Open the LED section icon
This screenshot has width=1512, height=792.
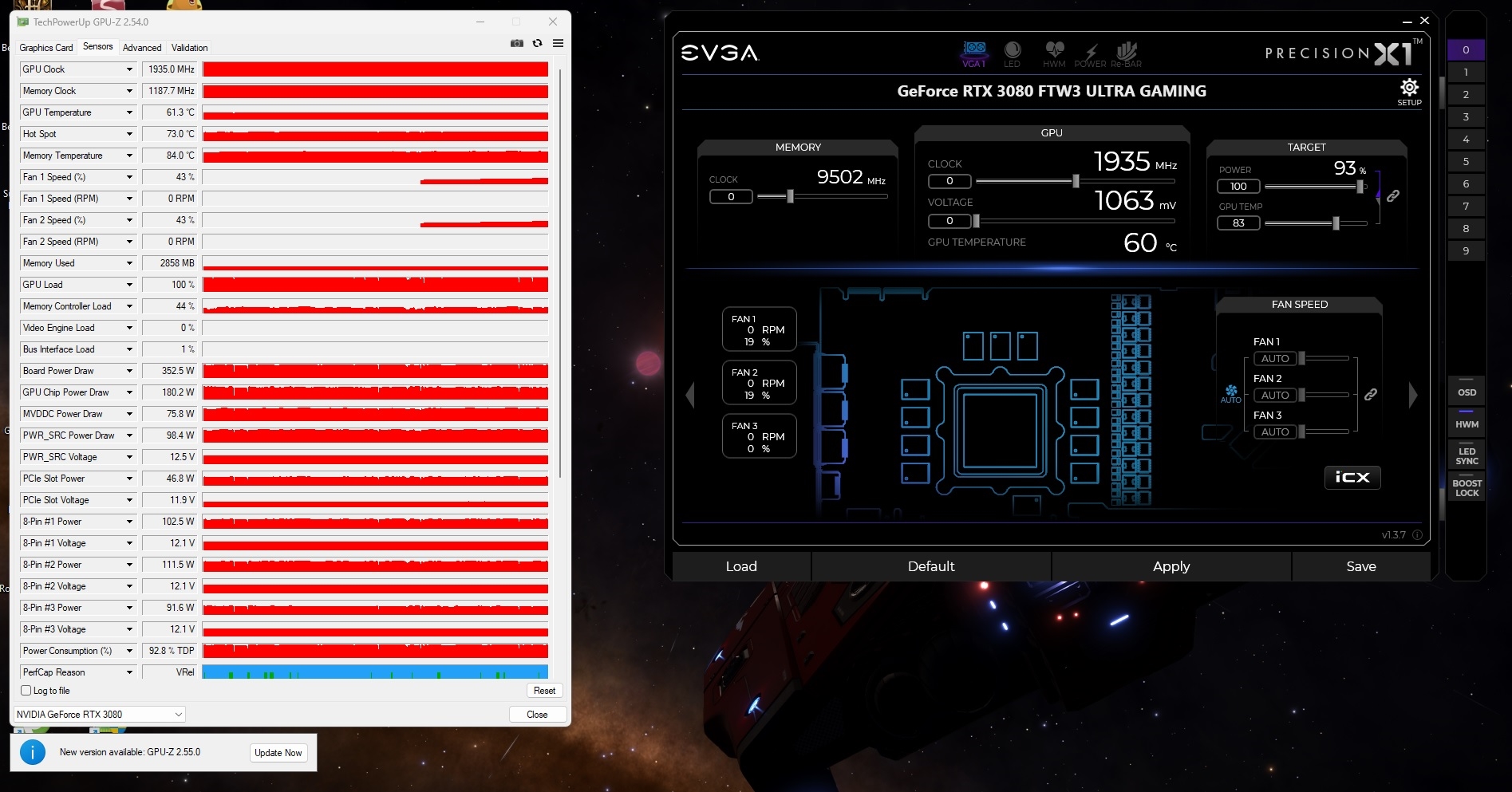pos(1013,54)
